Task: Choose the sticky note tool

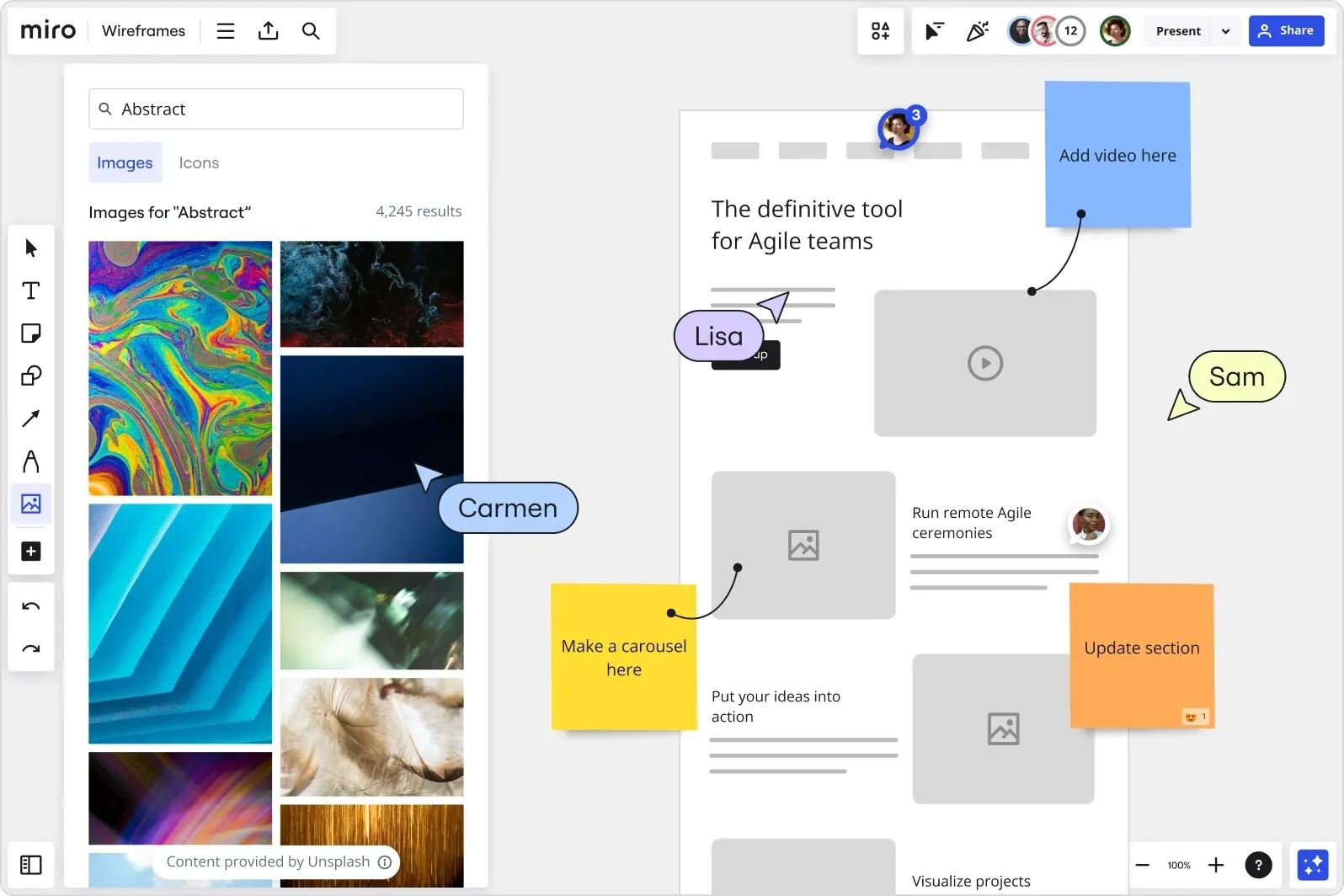Action: coord(31,333)
